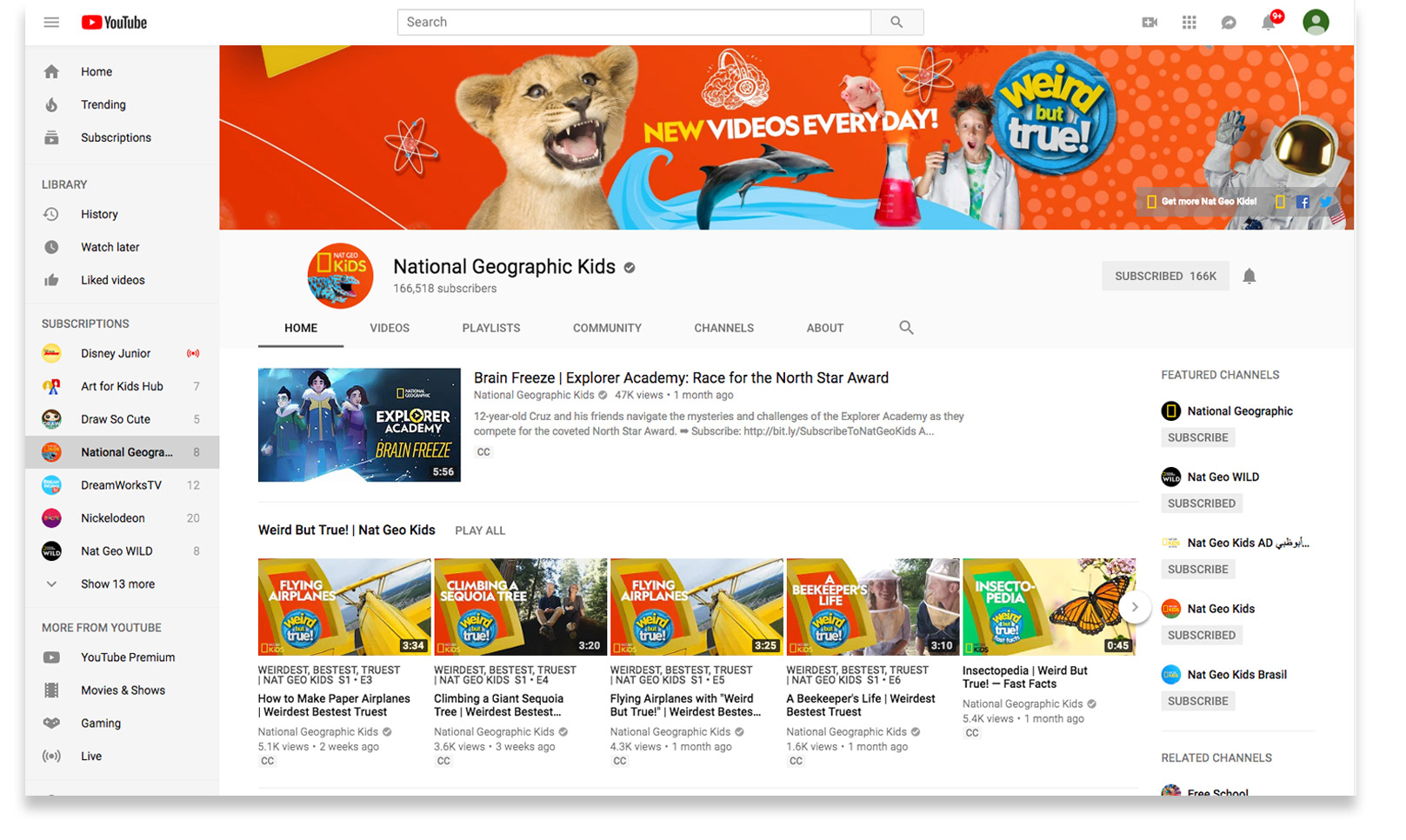This screenshot has width=1406, height=840.
Task: Open Watch later list
Action: pyautogui.click(x=122, y=247)
